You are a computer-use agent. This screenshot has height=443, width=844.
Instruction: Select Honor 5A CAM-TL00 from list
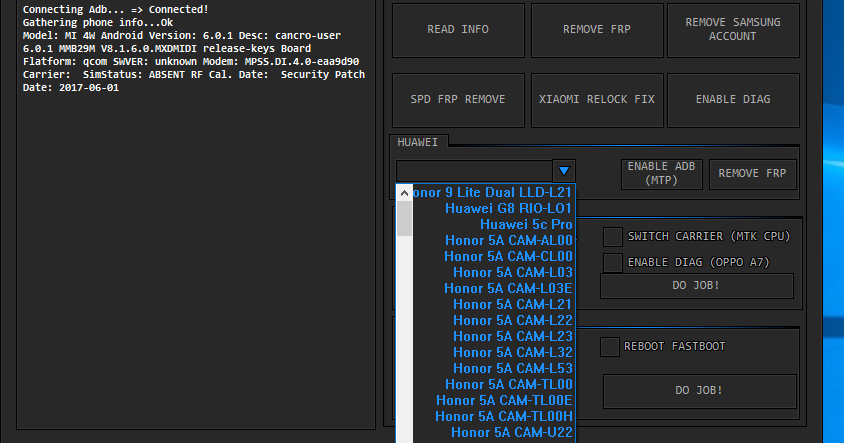[x=494, y=384]
